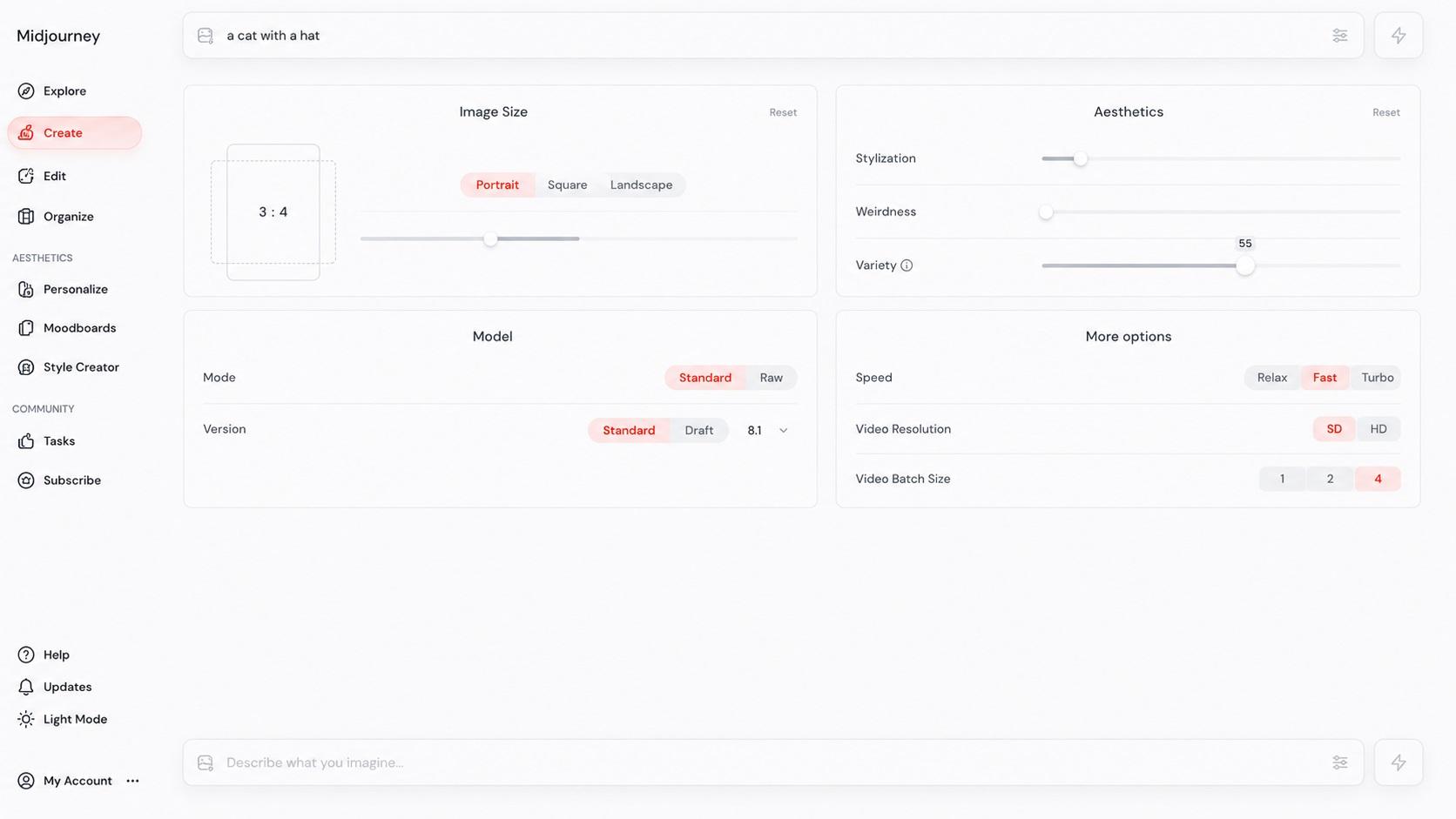Click the Updates bell icon
The height and width of the screenshot is (819, 1456).
coord(26,687)
